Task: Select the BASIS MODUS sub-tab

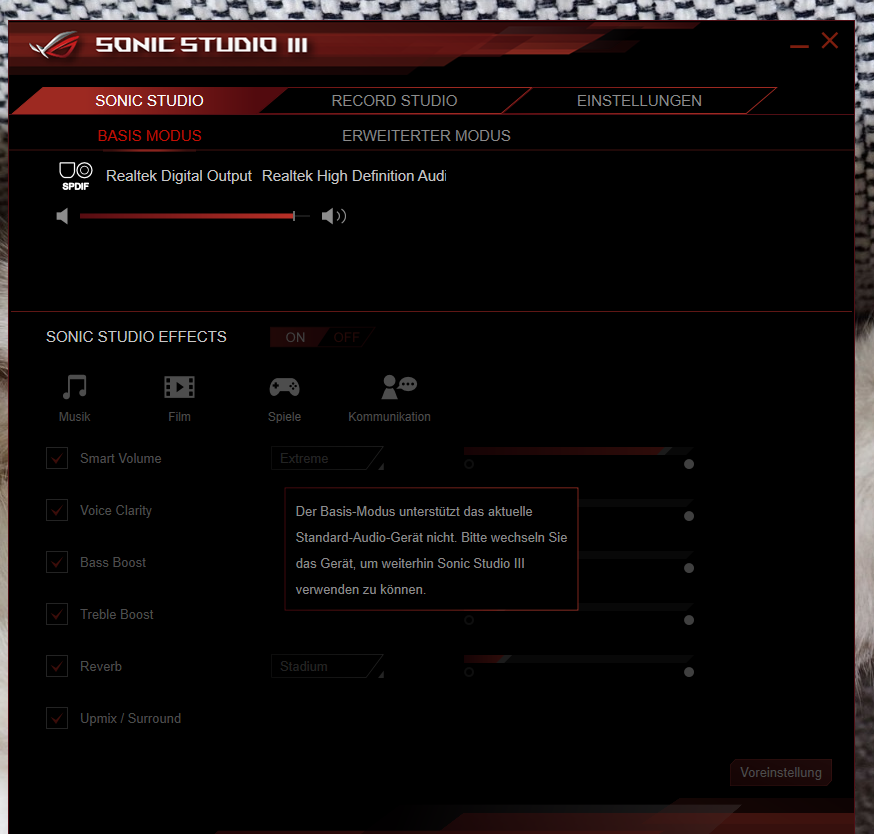Action: tap(149, 136)
